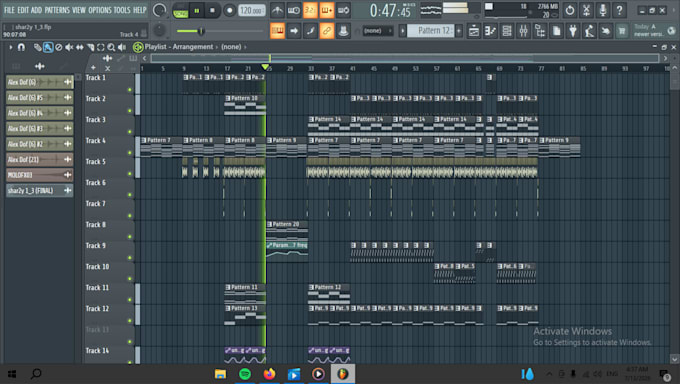Mute Track 4 via its green LED
Image resolution: width=680 pixels, height=384 pixels.
click(x=130, y=153)
